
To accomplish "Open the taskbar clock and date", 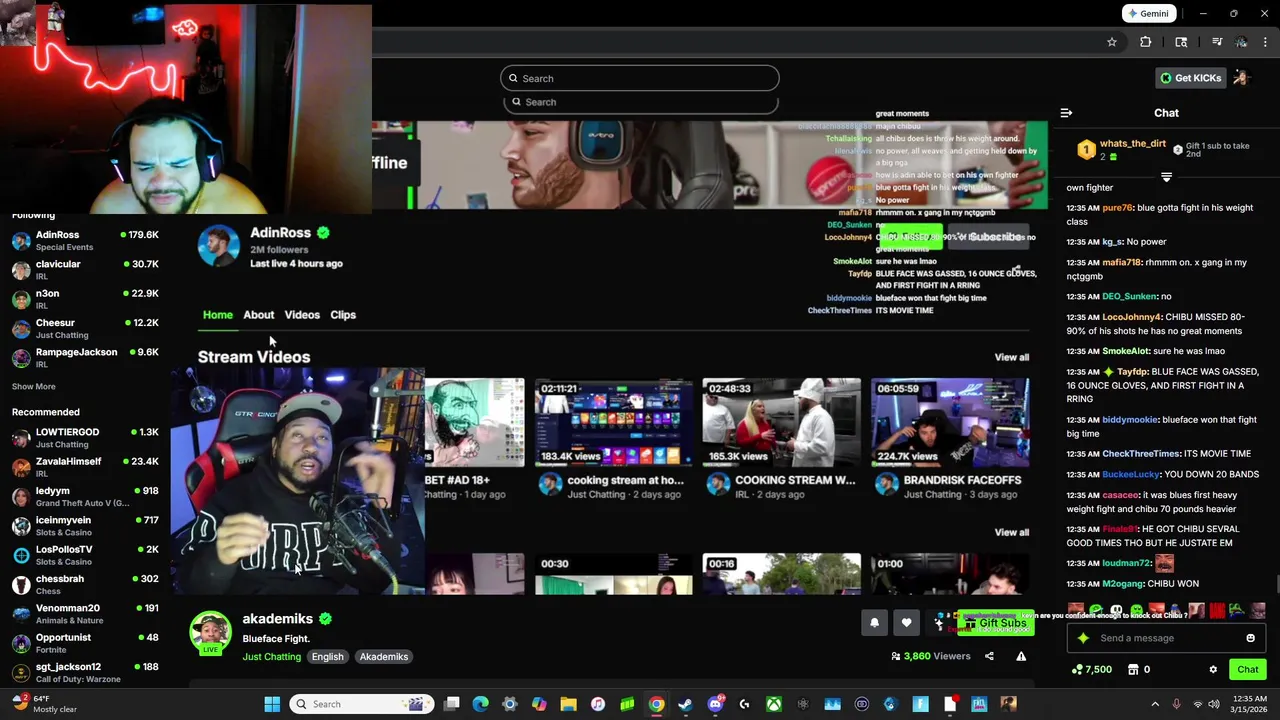I will point(1249,704).
